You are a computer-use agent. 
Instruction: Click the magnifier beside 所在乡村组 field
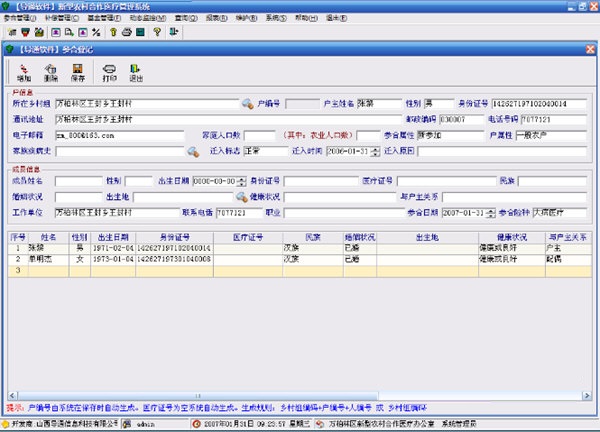tap(248, 104)
